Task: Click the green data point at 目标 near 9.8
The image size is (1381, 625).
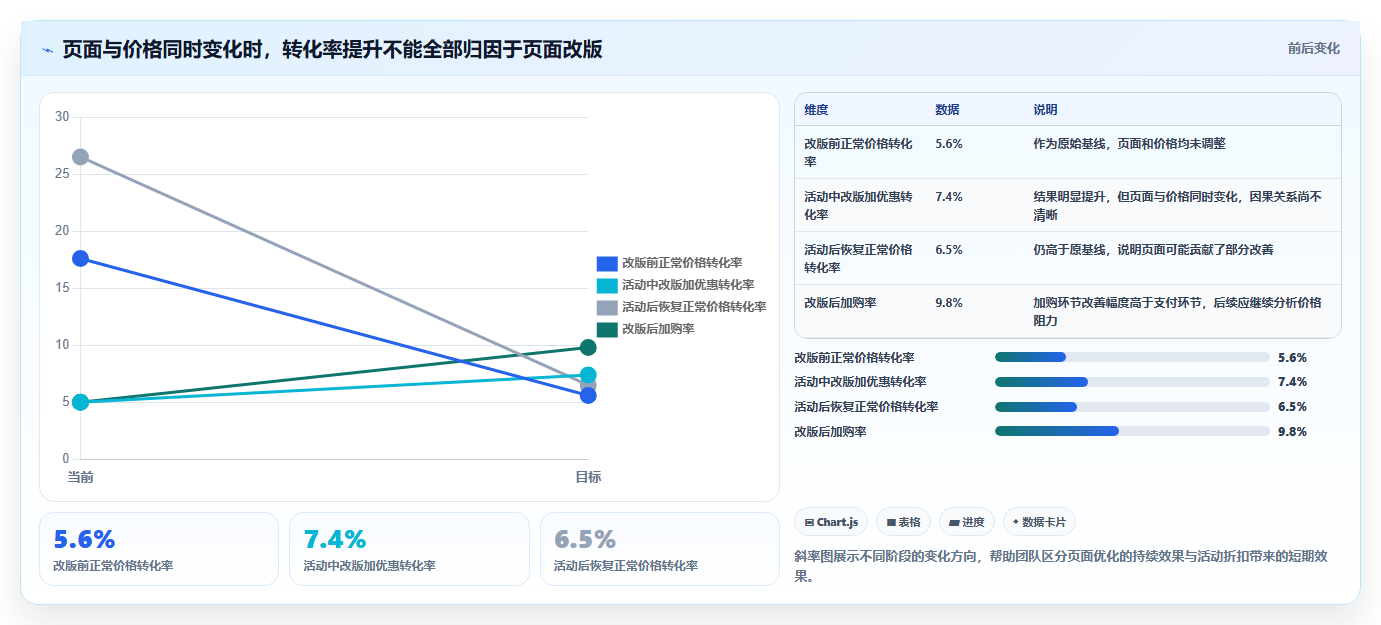Action: [588, 348]
